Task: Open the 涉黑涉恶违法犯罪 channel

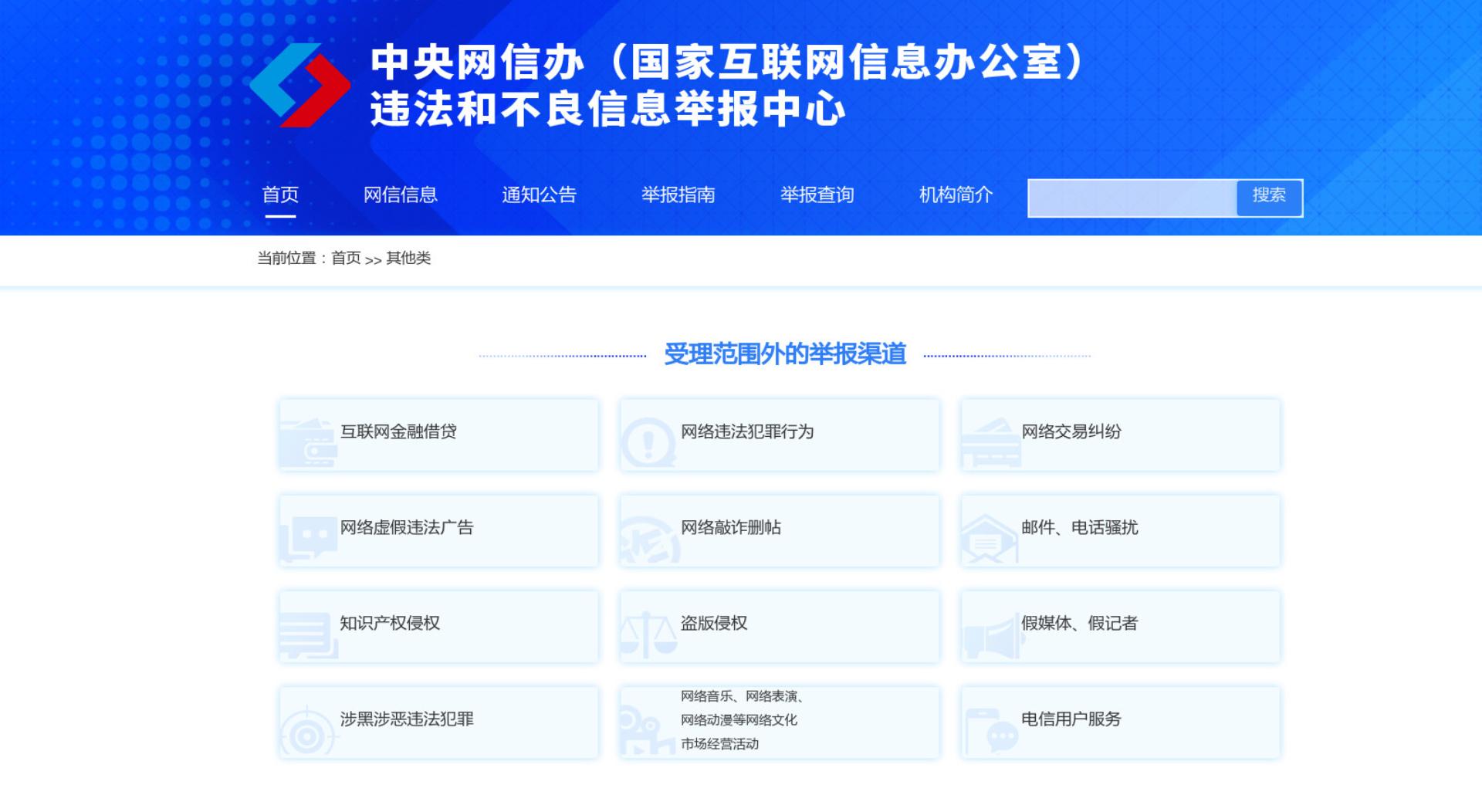Action: click(x=438, y=722)
